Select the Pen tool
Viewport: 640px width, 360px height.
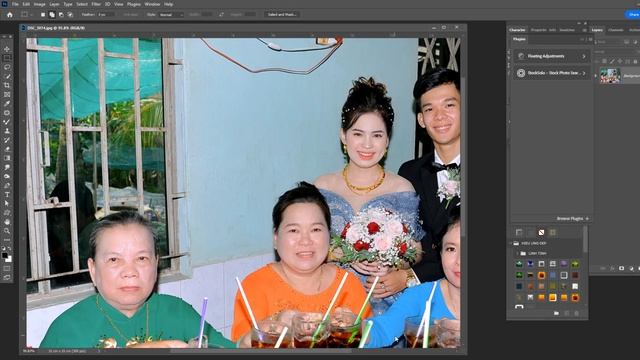[7, 185]
